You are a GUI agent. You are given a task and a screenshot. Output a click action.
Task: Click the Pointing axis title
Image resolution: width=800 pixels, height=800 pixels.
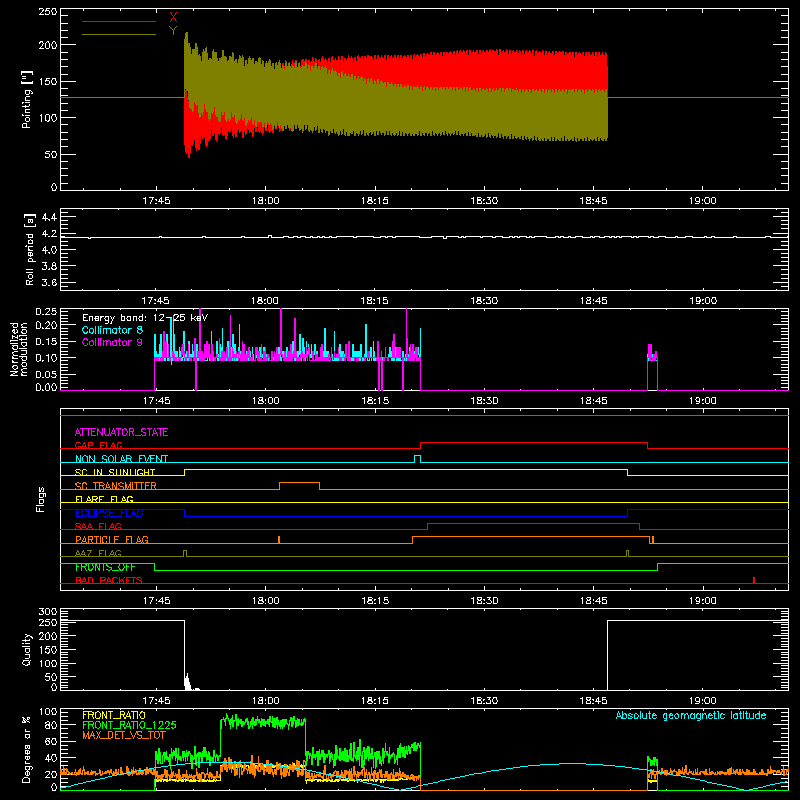27,99
